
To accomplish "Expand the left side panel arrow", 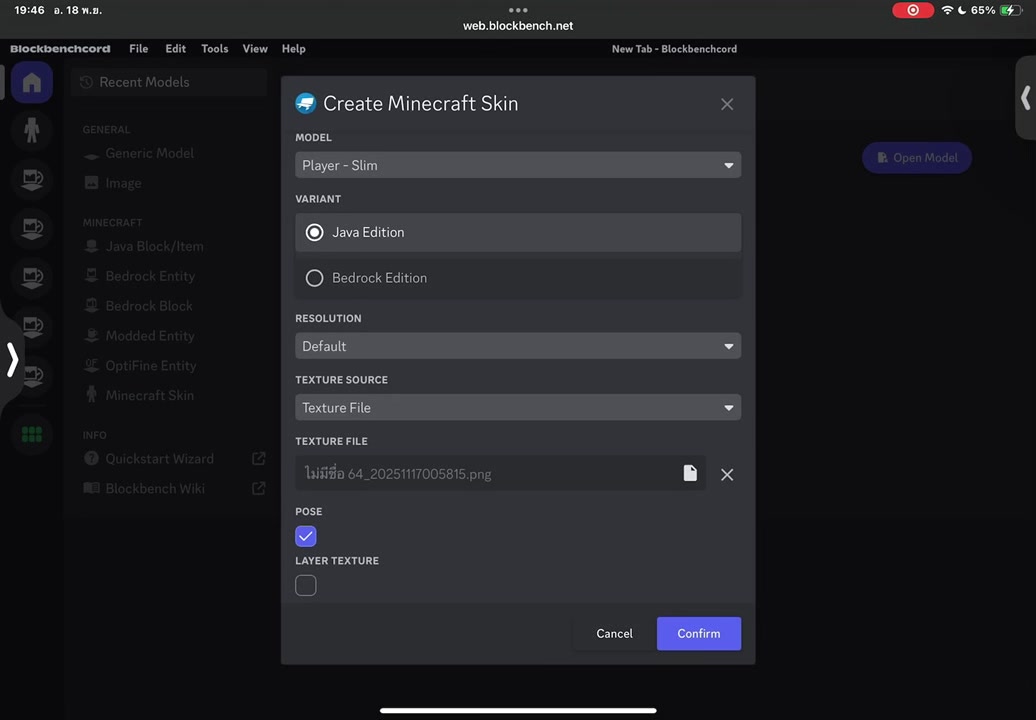I will point(12,360).
